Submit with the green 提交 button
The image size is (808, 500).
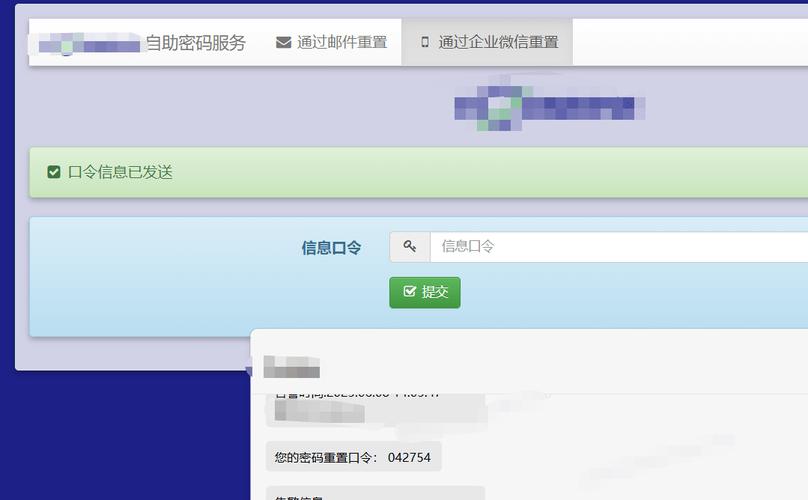coord(425,292)
